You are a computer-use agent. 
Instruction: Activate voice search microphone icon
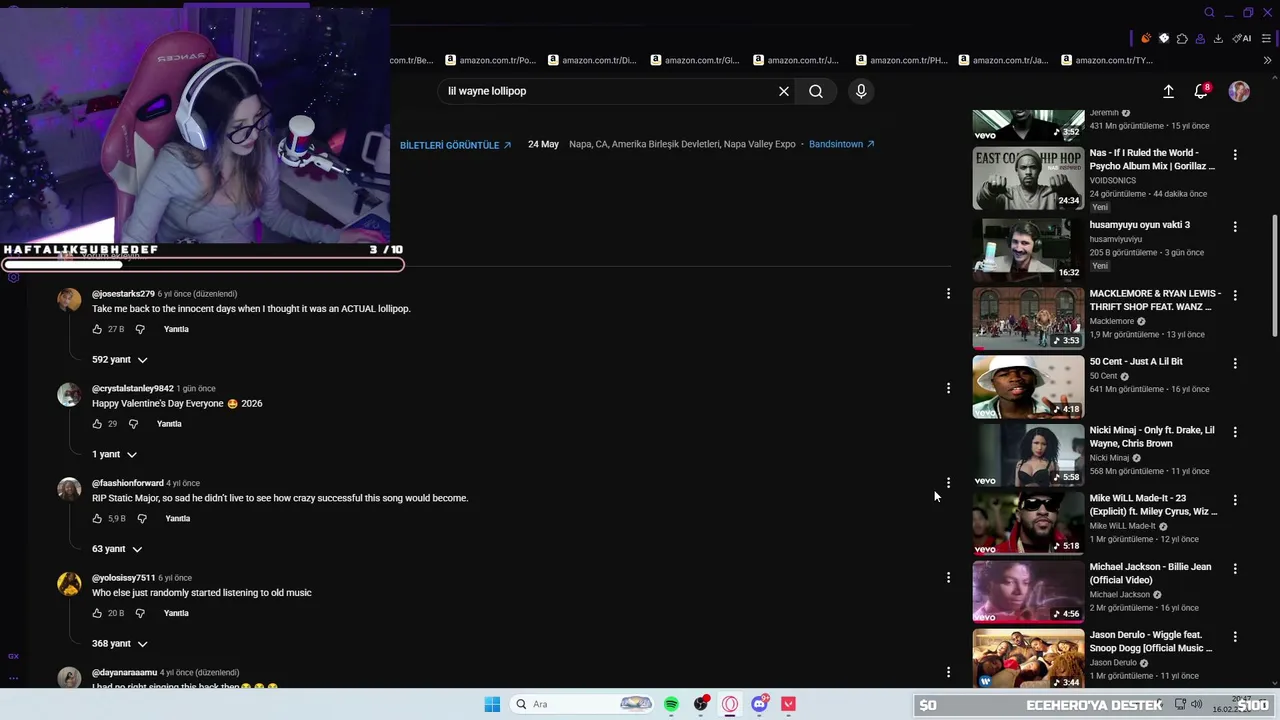click(861, 91)
